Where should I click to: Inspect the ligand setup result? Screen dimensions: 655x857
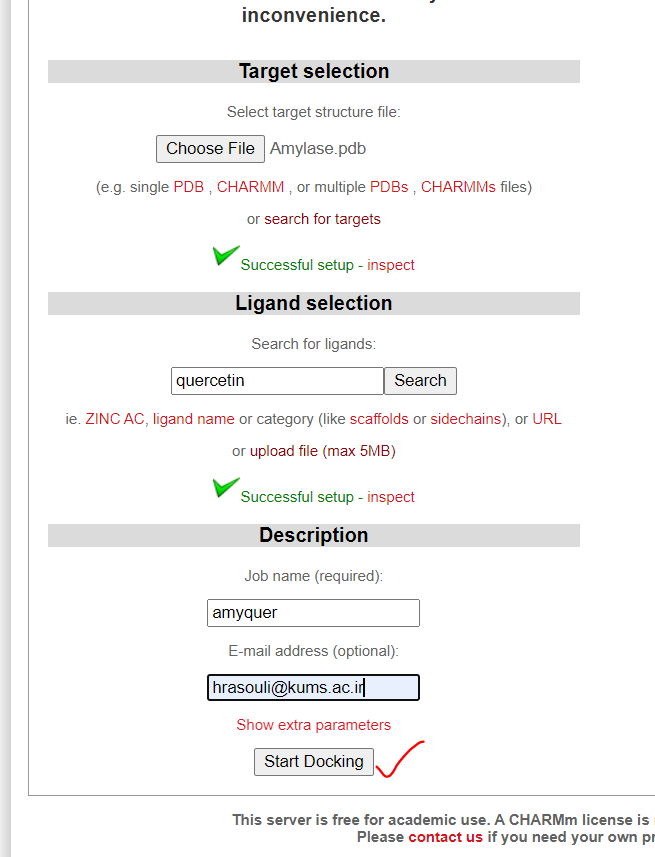pyautogui.click(x=391, y=496)
